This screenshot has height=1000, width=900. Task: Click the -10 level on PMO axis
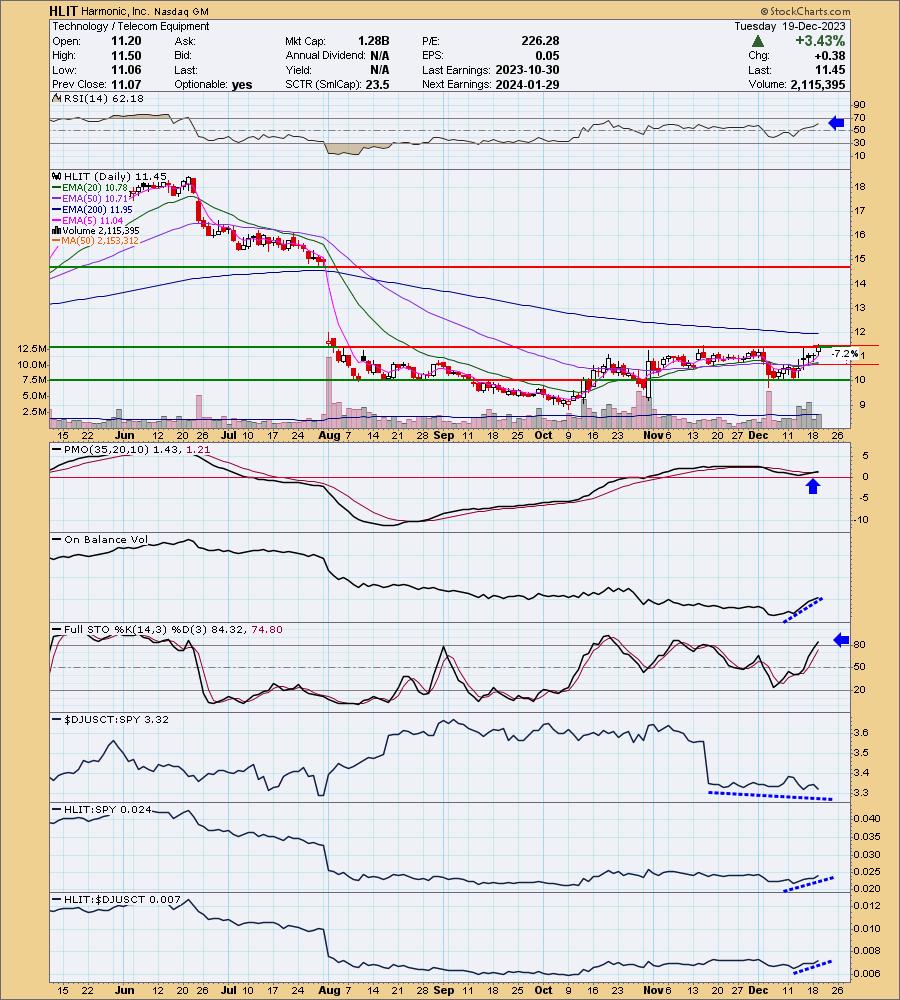(861, 519)
